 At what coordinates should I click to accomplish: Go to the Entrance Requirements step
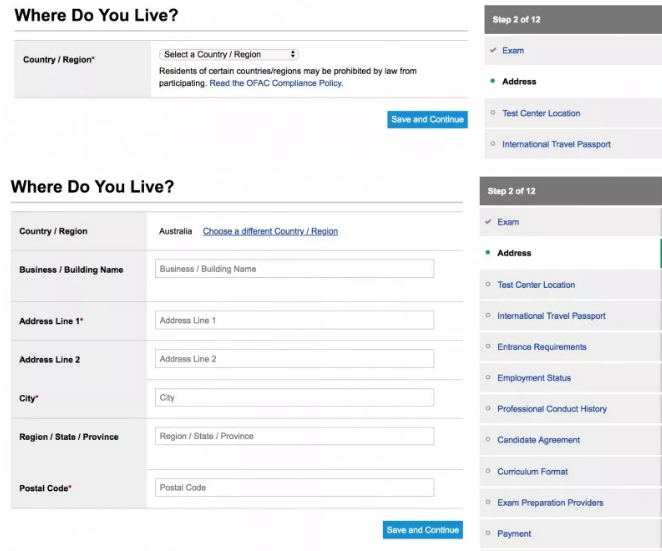coord(541,347)
